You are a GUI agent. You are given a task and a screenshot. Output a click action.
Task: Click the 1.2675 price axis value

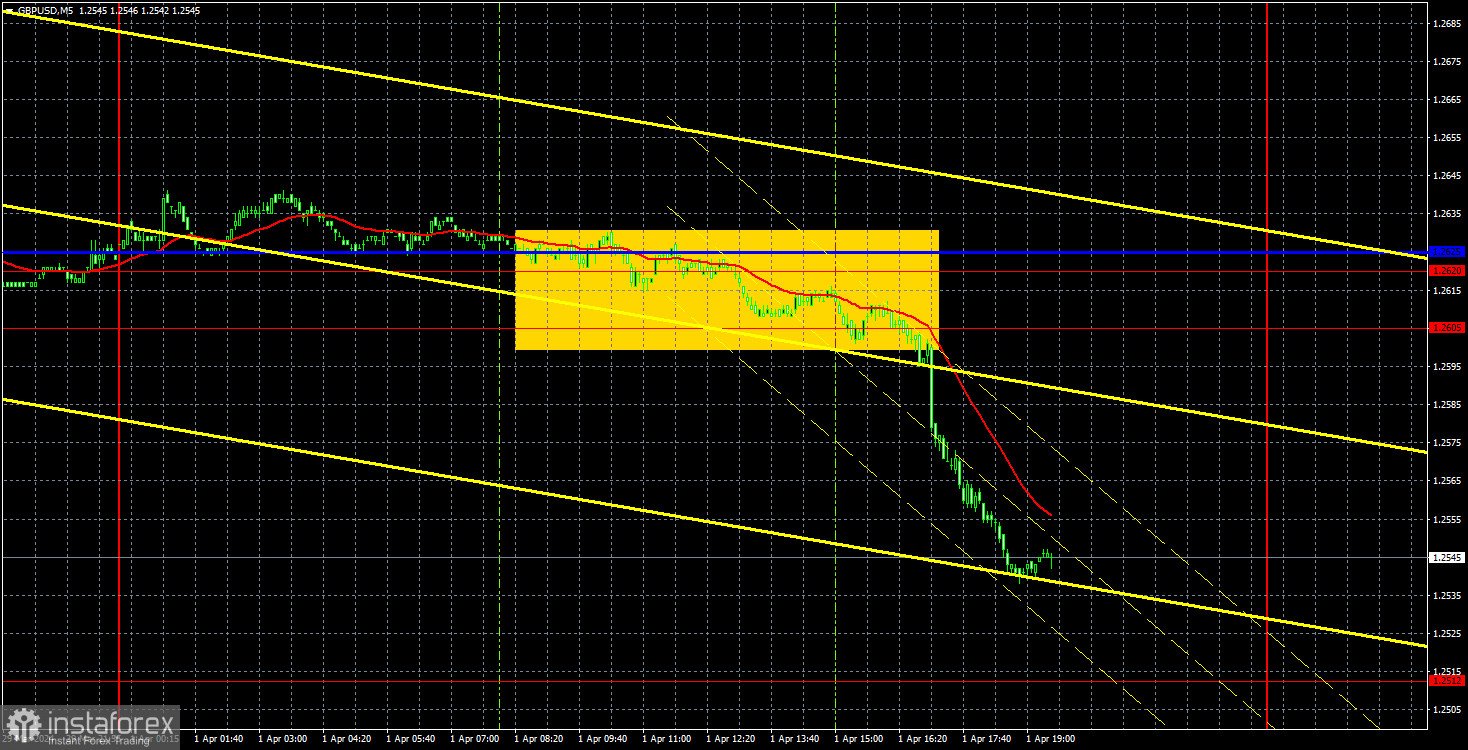point(1447,61)
